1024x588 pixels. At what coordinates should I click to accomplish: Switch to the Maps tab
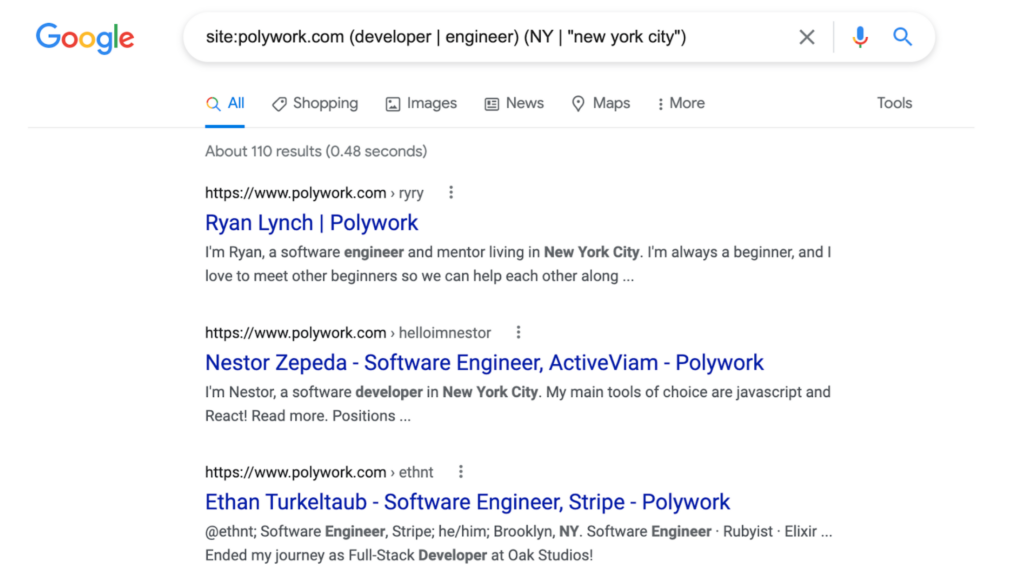(601, 103)
